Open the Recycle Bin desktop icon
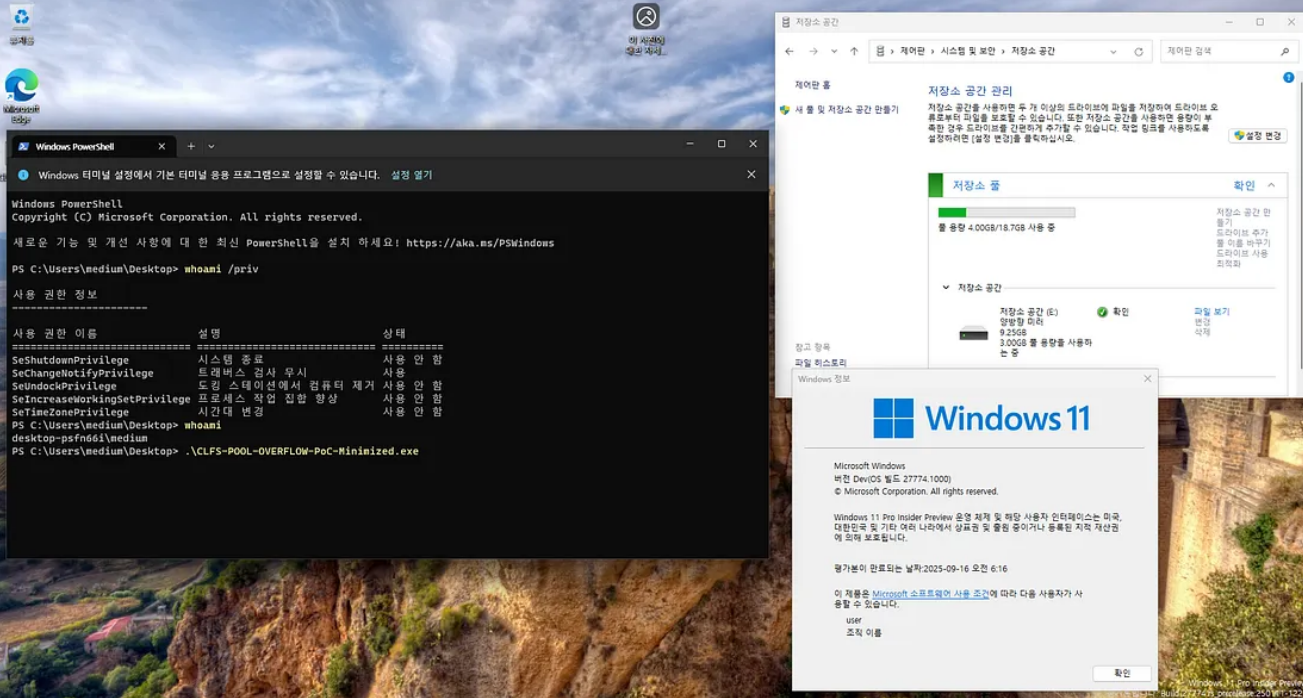This screenshot has height=698, width=1303. (x=21, y=25)
